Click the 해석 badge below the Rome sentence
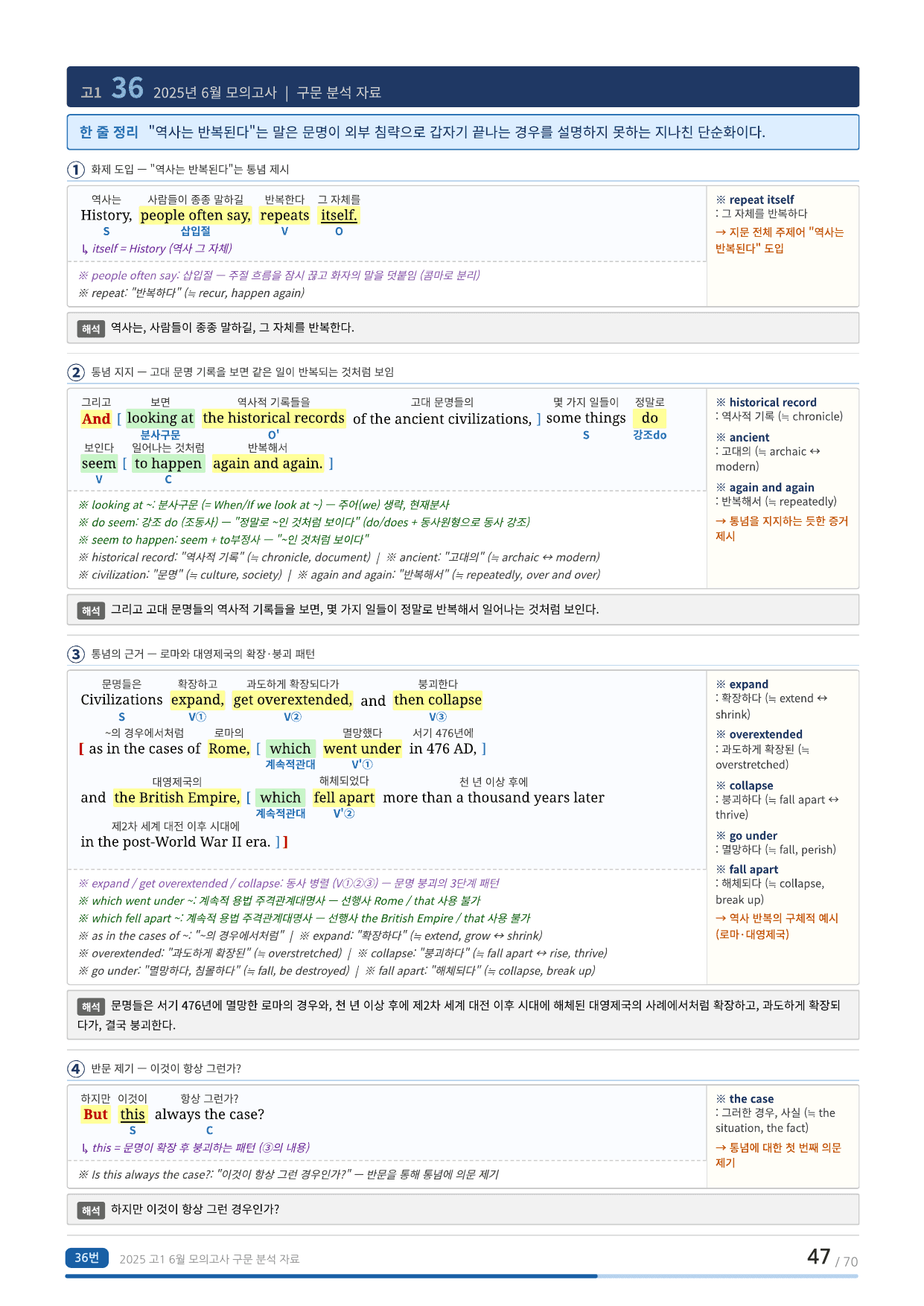924x1306 pixels. pos(91,1007)
